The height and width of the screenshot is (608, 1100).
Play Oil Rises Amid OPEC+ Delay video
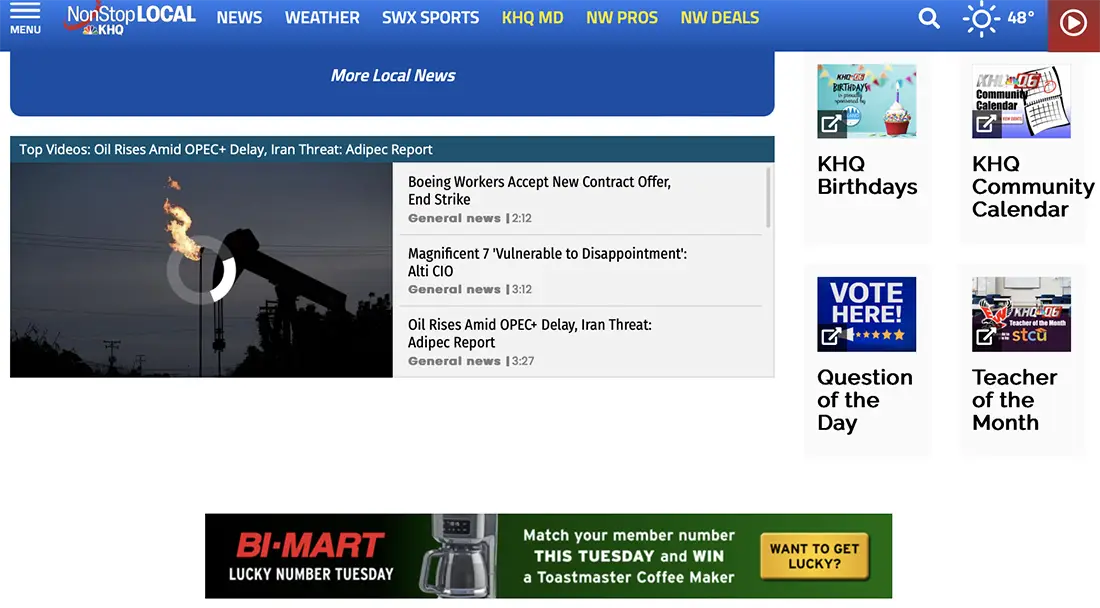point(530,333)
